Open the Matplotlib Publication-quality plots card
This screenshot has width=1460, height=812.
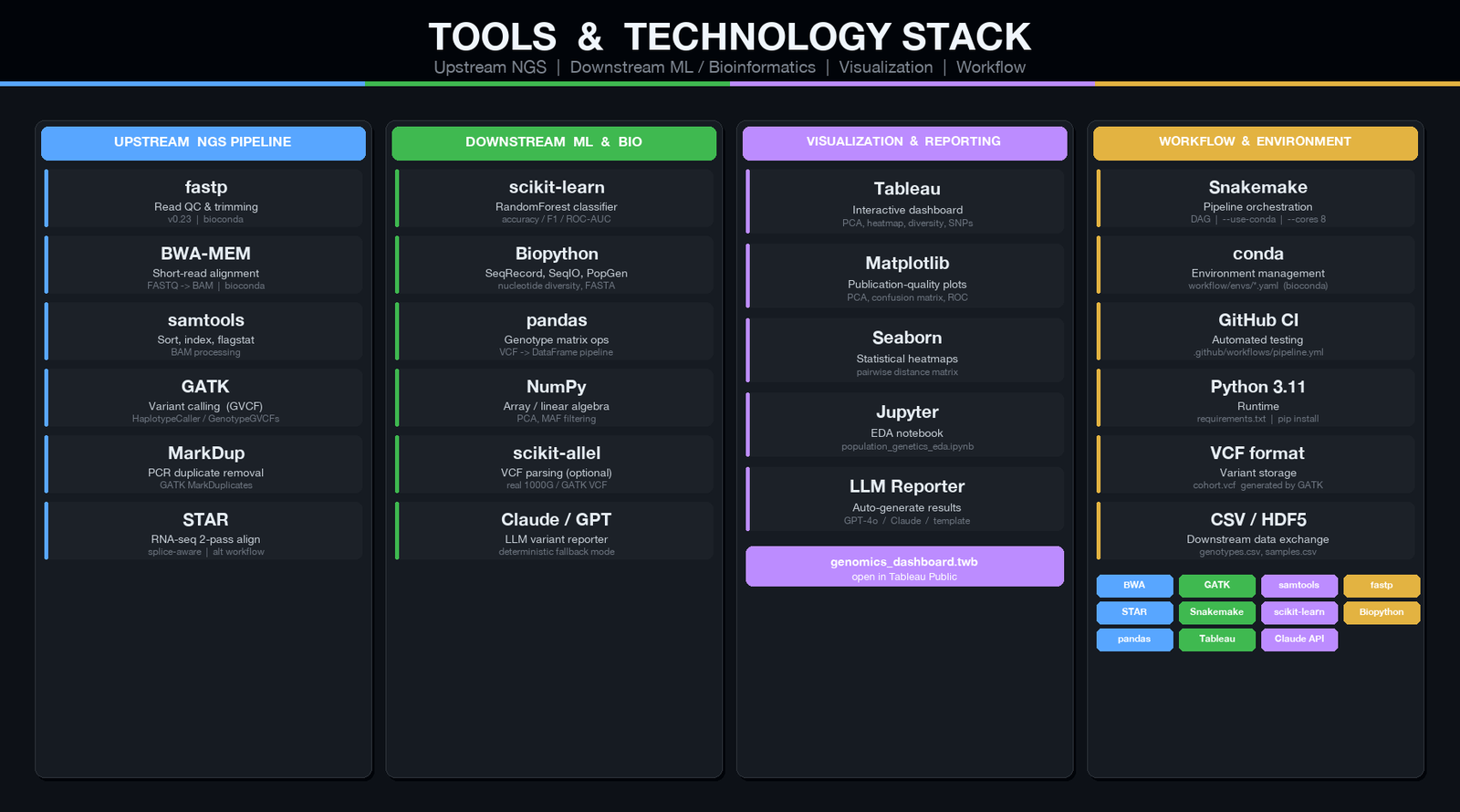904,276
